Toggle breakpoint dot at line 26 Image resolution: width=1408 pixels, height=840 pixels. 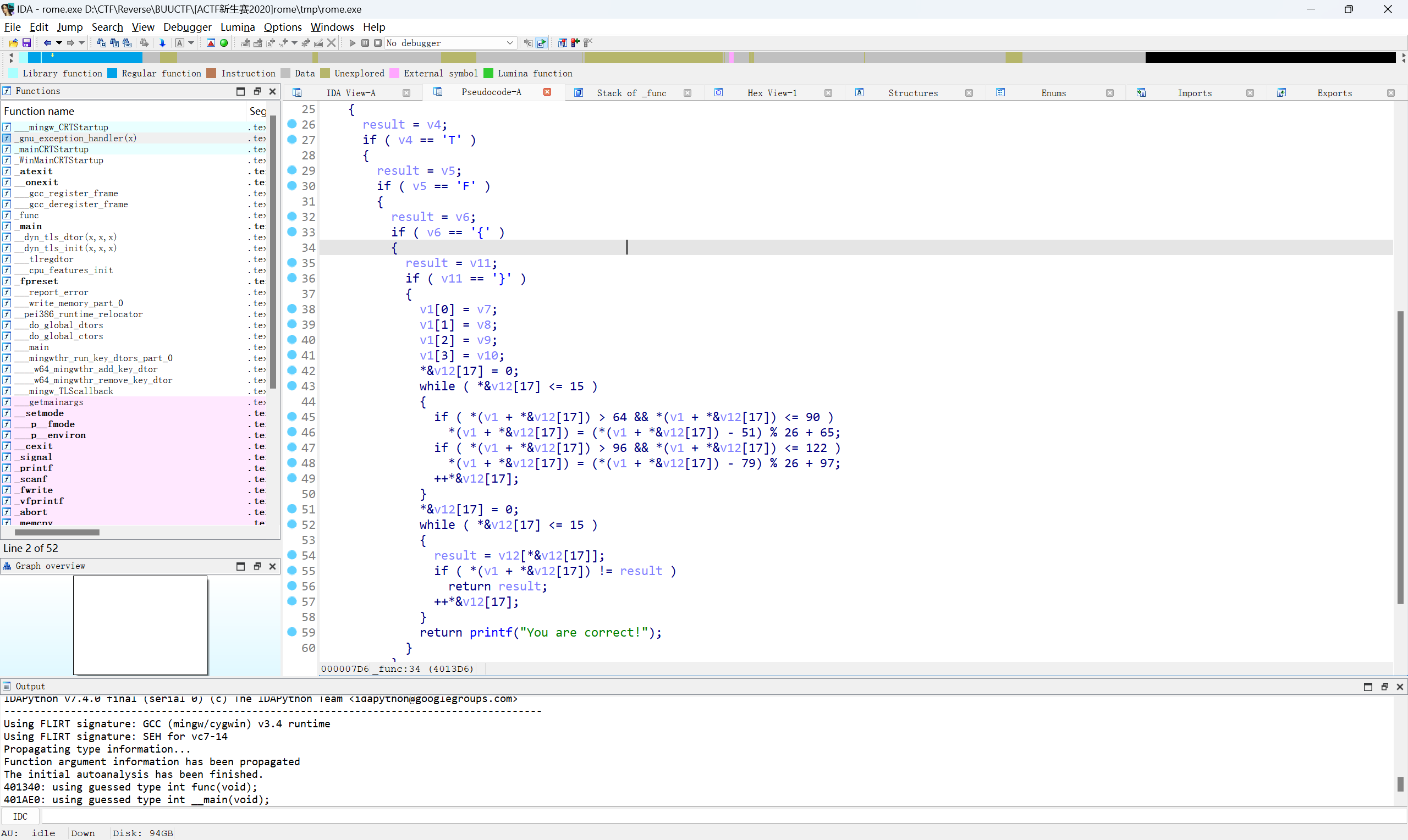tap(292, 124)
